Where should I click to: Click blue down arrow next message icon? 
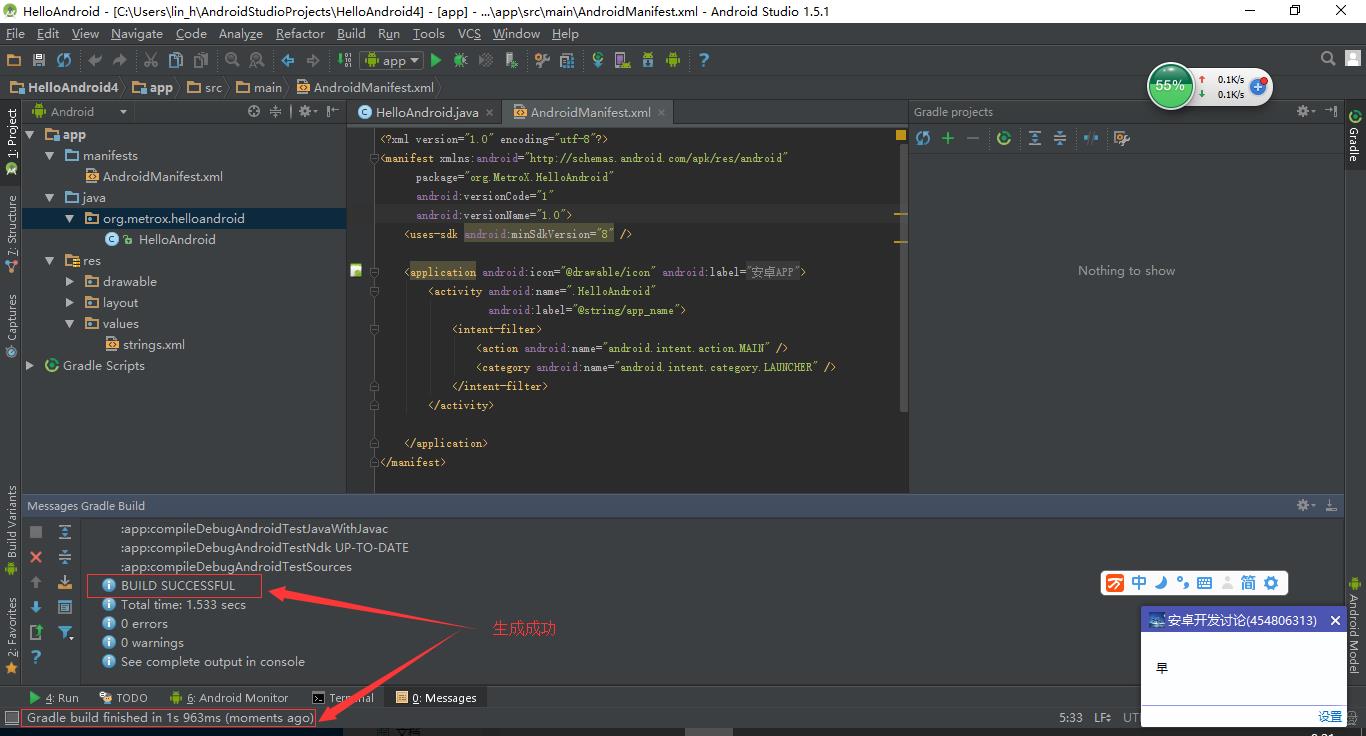tap(36, 607)
